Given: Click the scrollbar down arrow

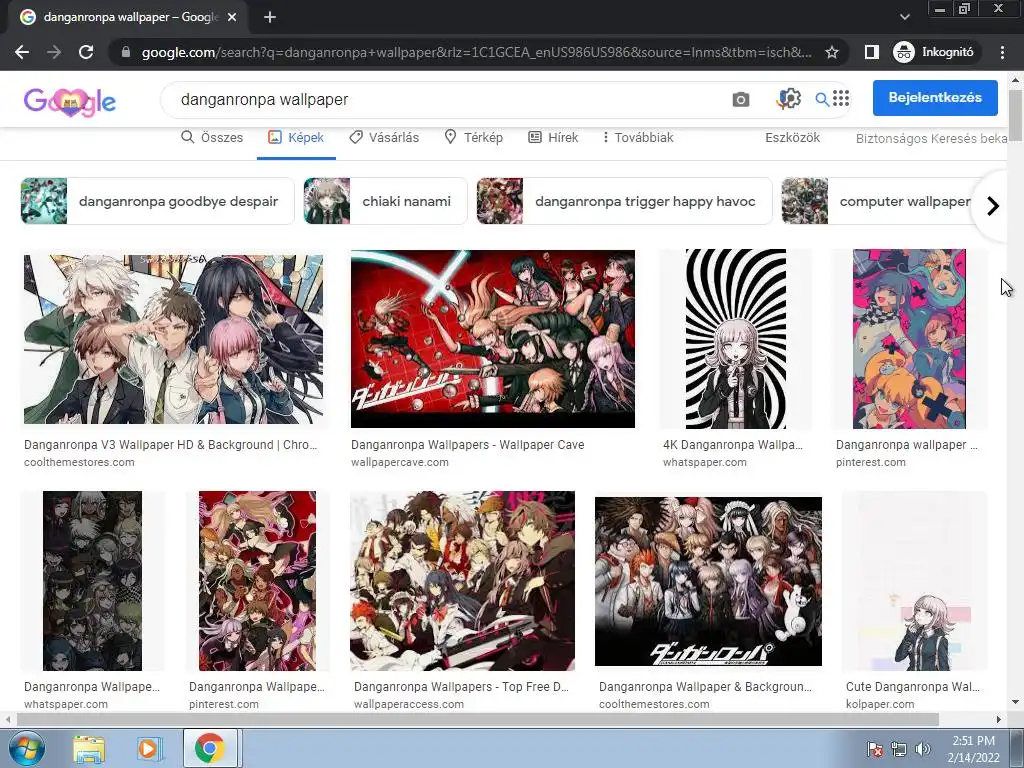Looking at the screenshot, I should 1015,703.
